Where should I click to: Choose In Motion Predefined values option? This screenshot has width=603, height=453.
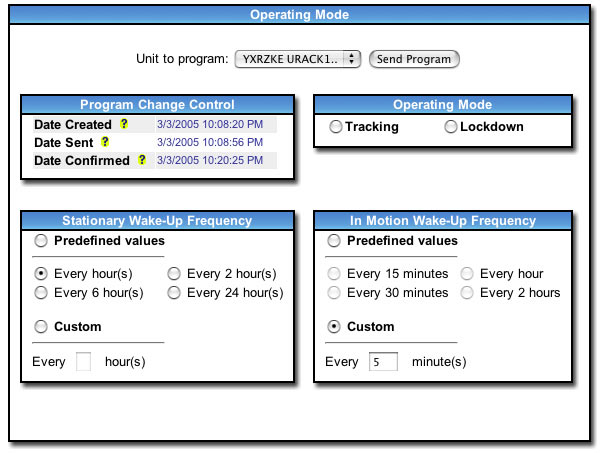click(x=334, y=241)
